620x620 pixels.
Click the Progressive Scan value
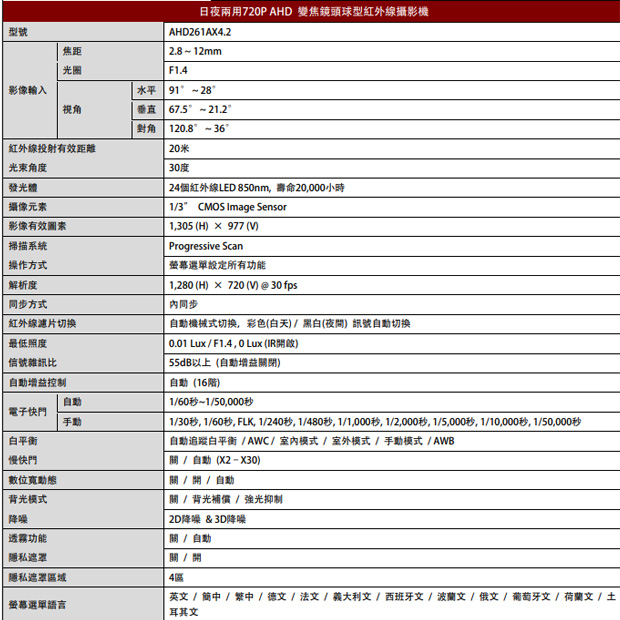205,246
